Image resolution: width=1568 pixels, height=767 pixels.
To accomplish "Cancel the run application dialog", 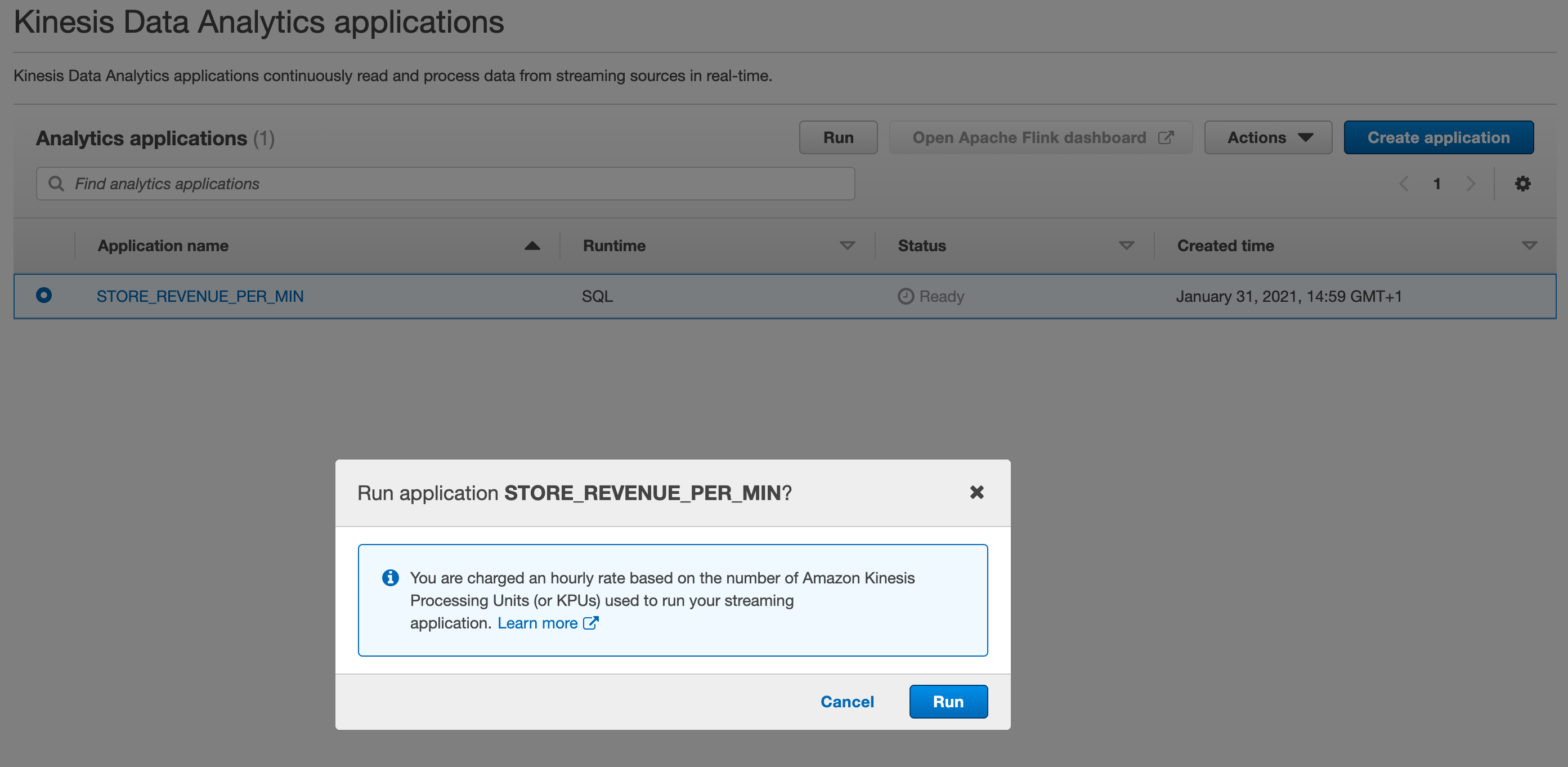I will point(846,701).
